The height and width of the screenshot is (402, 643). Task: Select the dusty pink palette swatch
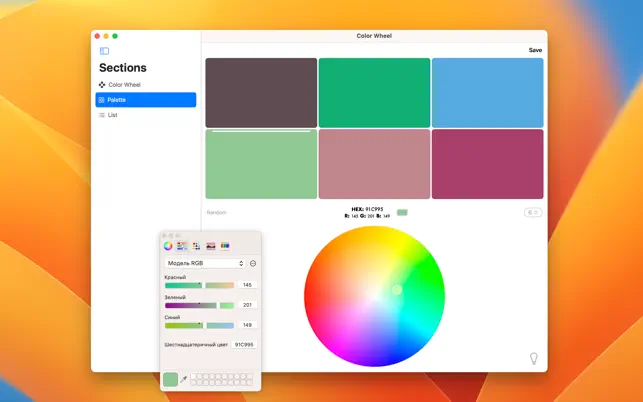pos(374,164)
